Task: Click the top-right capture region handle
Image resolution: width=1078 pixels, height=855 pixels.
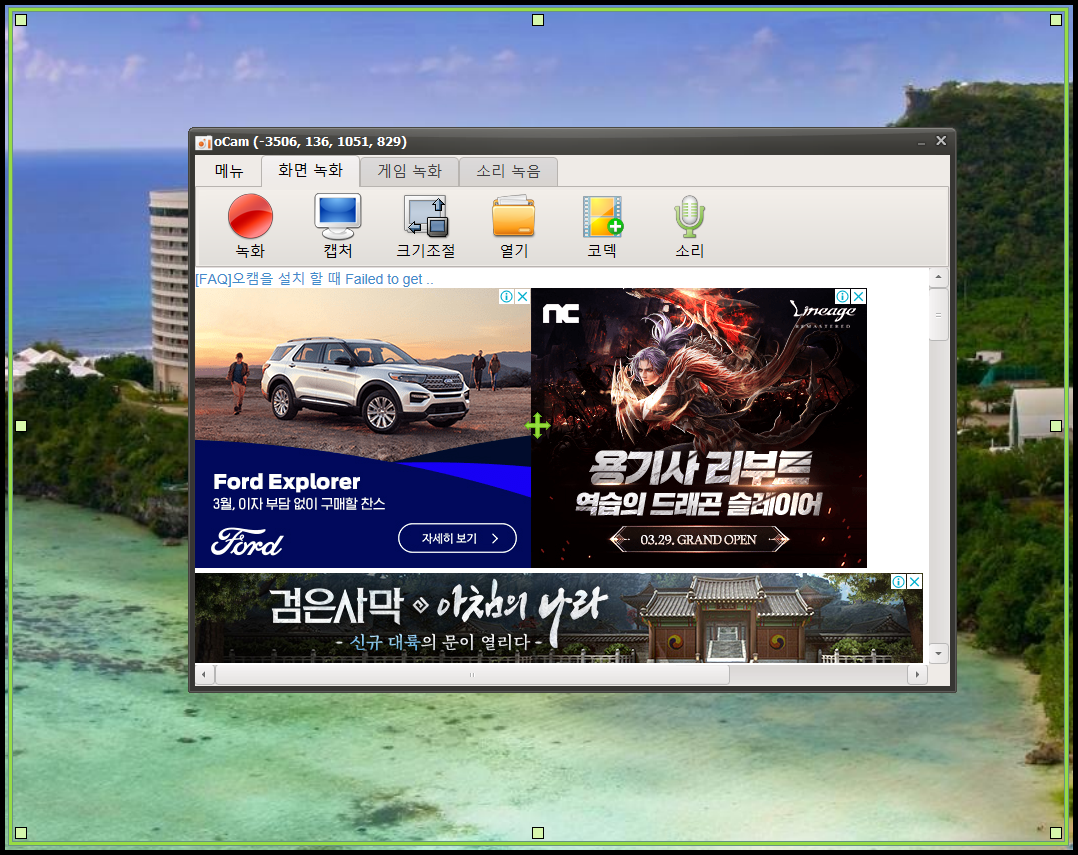Action: pyautogui.click(x=1056, y=20)
